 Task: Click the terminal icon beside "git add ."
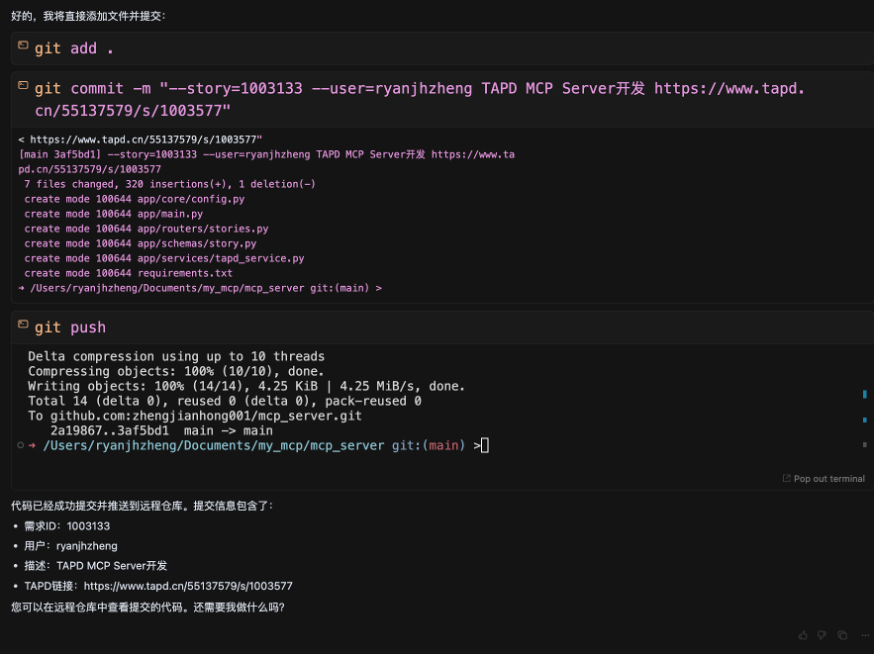pos(22,43)
